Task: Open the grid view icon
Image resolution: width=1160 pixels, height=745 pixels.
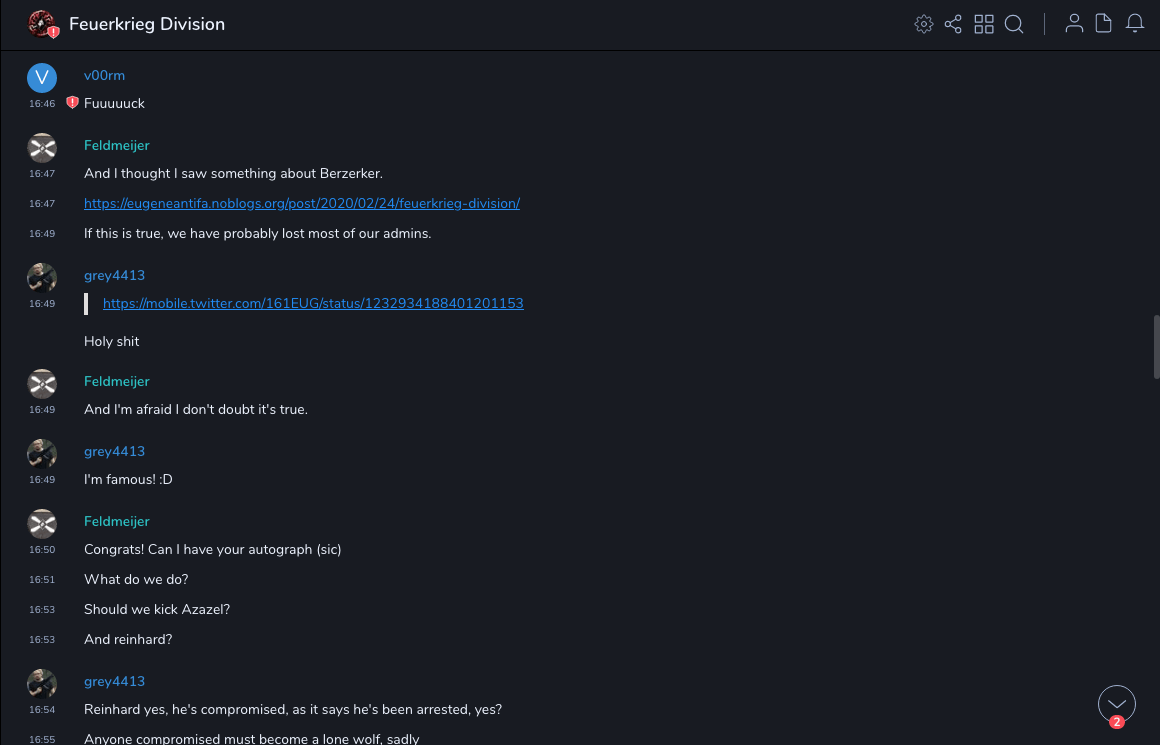Action: [x=984, y=24]
